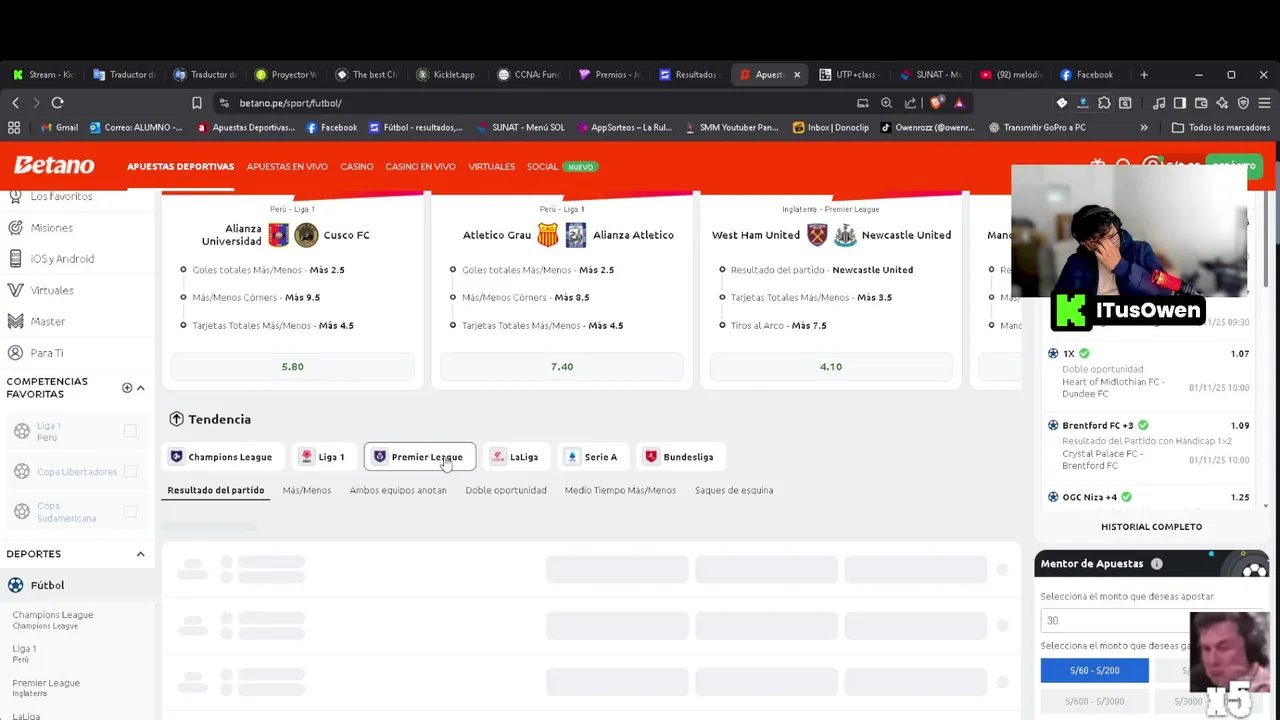Click Atletico Grau team crest
This screenshot has width=1280, height=720.
click(x=548, y=235)
